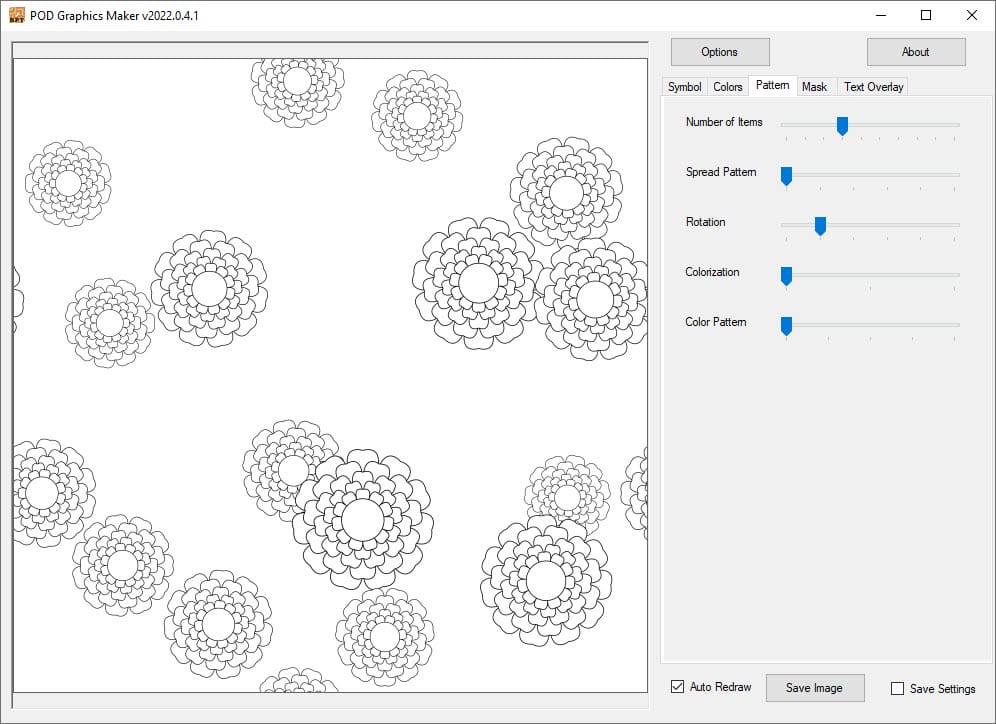996x724 pixels.
Task: Select the Pattern tab
Action: click(x=772, y=86)
